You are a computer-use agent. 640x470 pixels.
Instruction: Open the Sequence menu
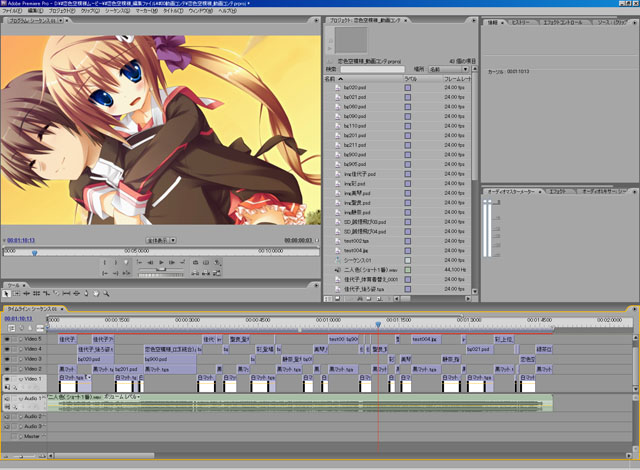pos(117,11)
